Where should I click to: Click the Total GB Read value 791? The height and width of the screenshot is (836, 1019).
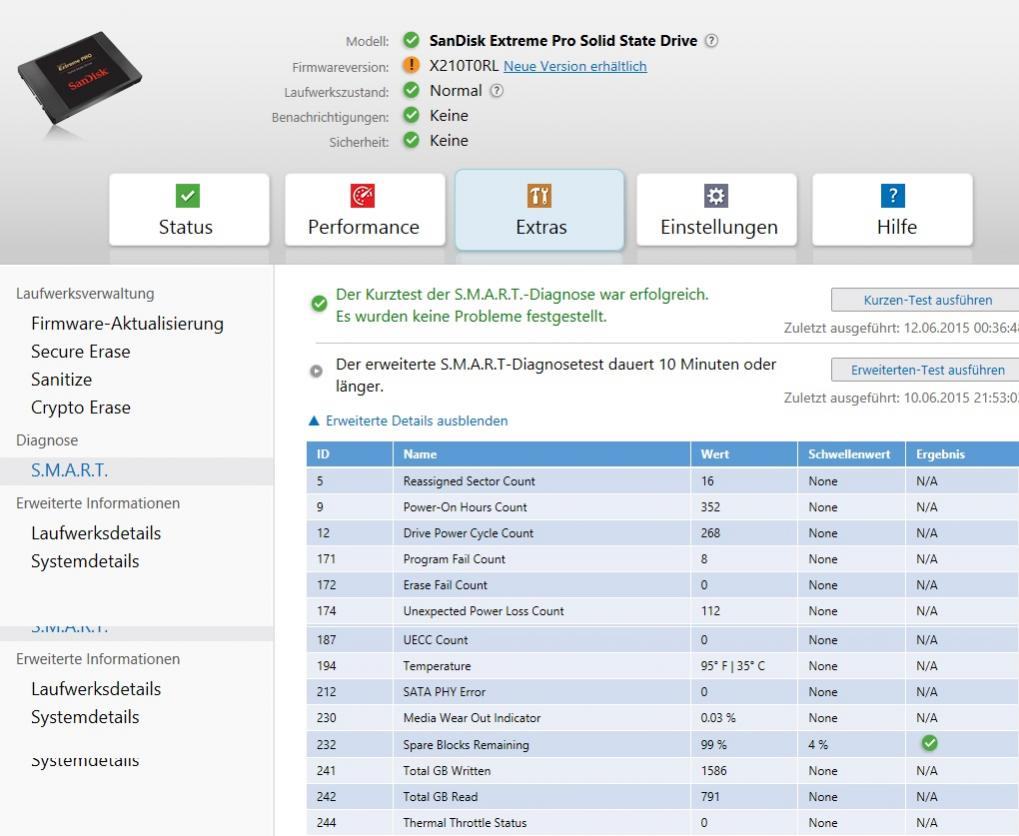coord(710,796)
